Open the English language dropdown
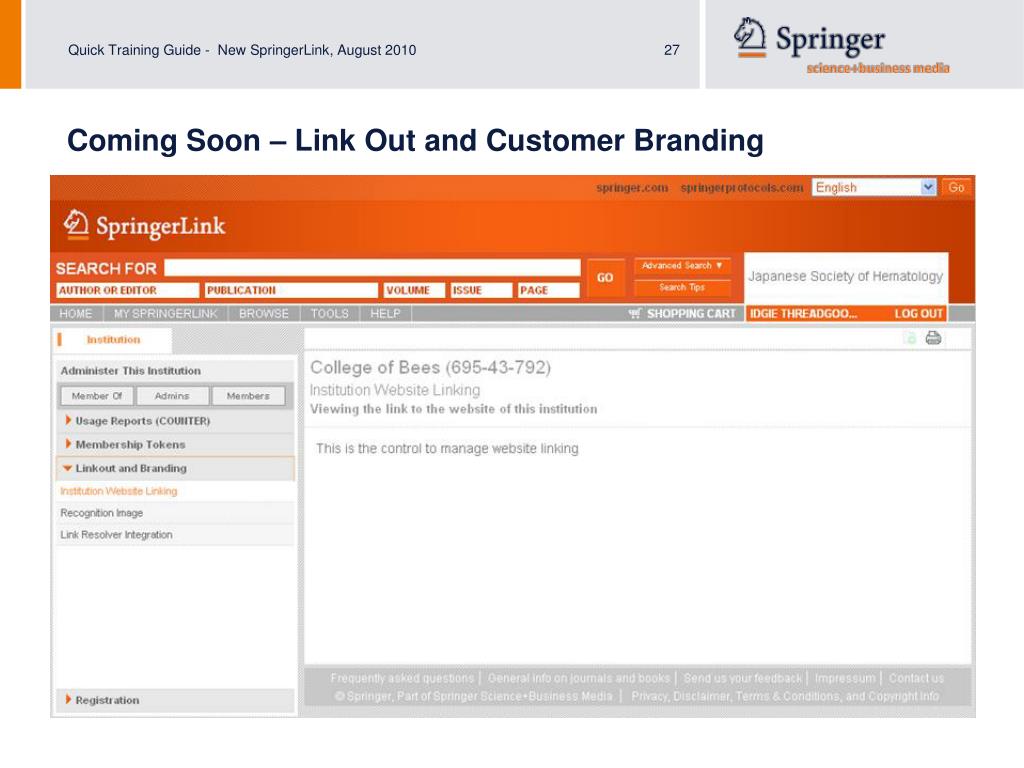 (x=874, y=187)
